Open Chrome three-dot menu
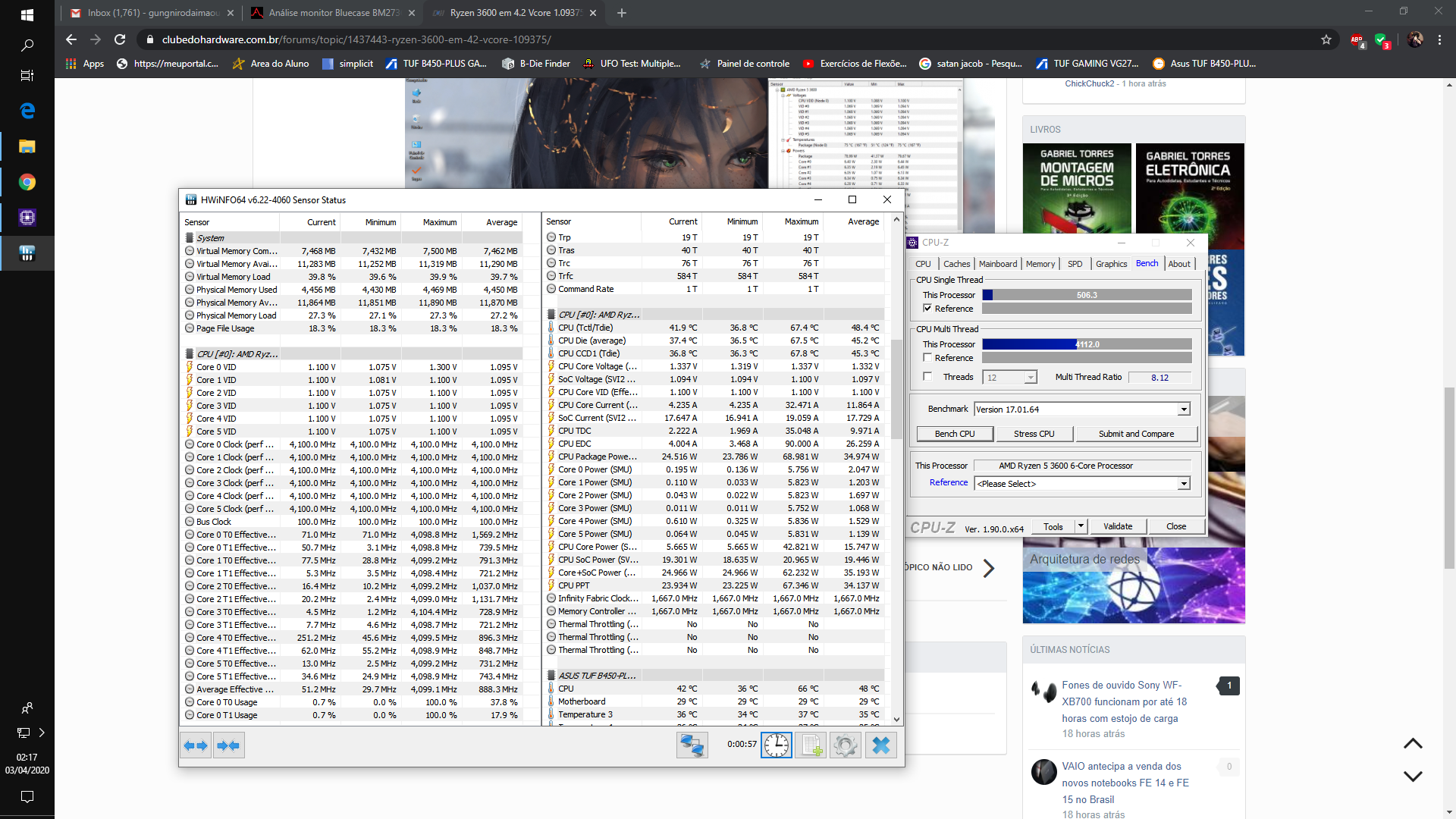1456x819 pixels. pos(1439,39)
